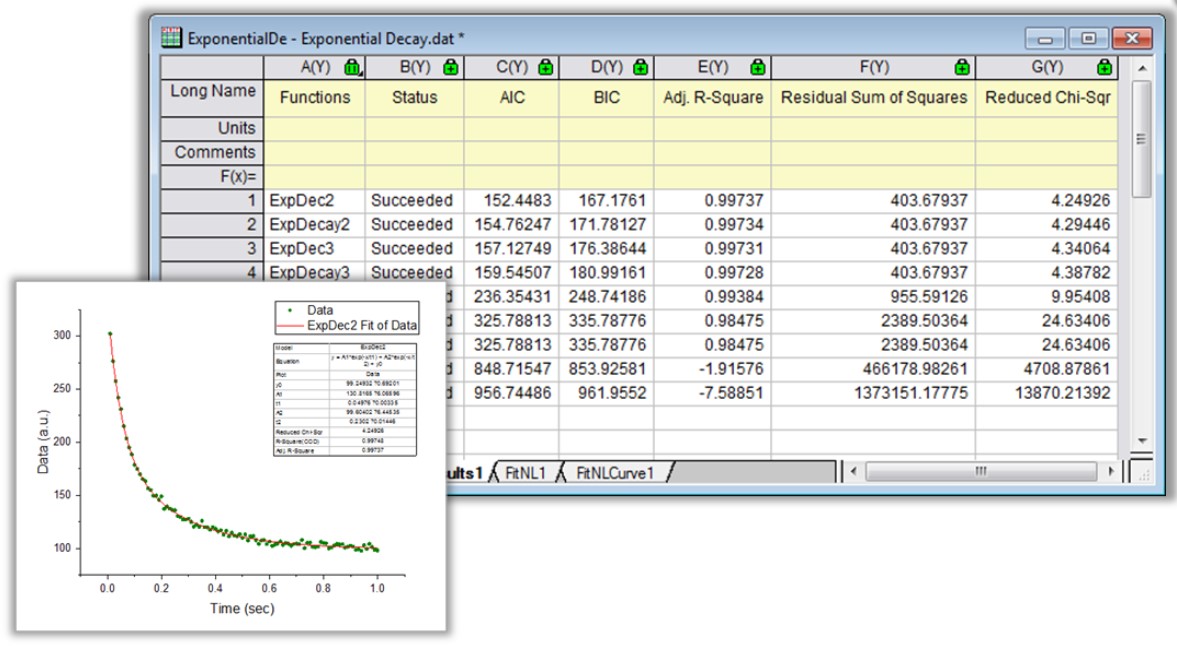Viewport: 1177px width, 647px height.
Task: Click the worksheet icon in the title bar
Action: (171, 37)
